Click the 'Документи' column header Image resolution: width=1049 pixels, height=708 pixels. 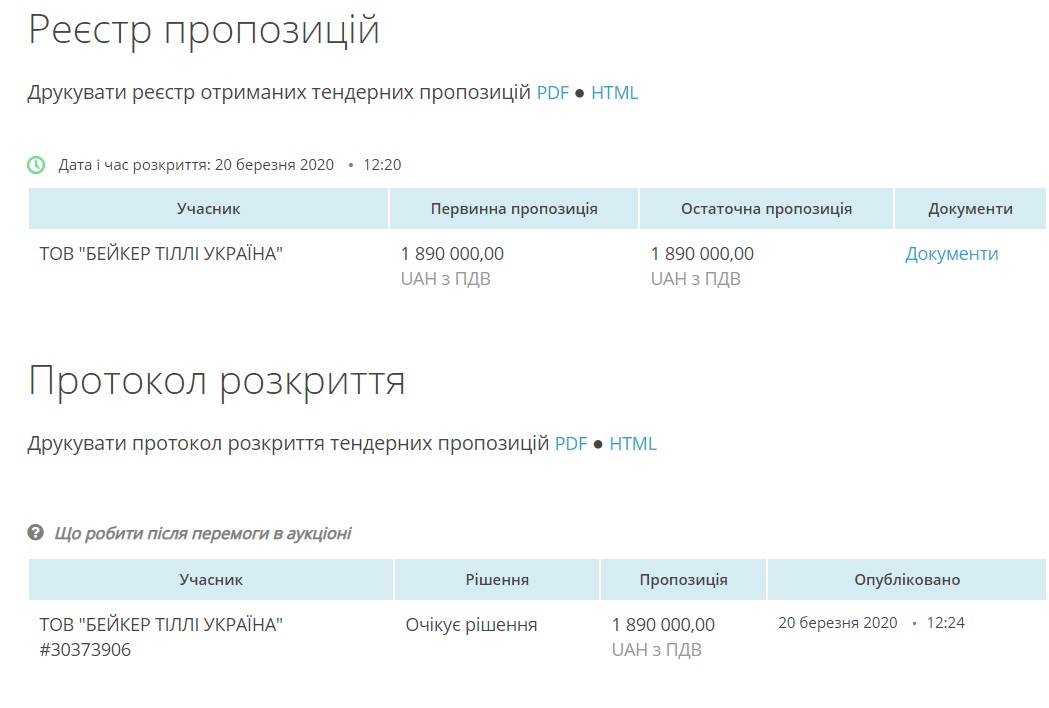[x=970, y=209]
